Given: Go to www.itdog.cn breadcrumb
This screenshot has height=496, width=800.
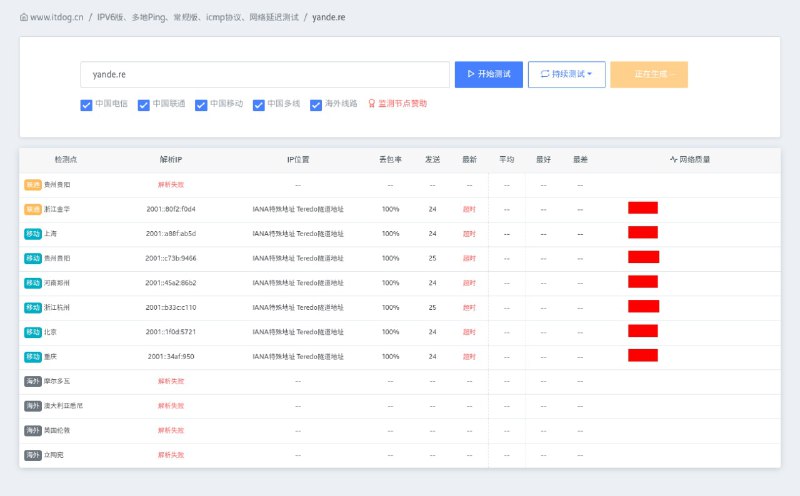Looking at the screenshot, I should (56, 17).
